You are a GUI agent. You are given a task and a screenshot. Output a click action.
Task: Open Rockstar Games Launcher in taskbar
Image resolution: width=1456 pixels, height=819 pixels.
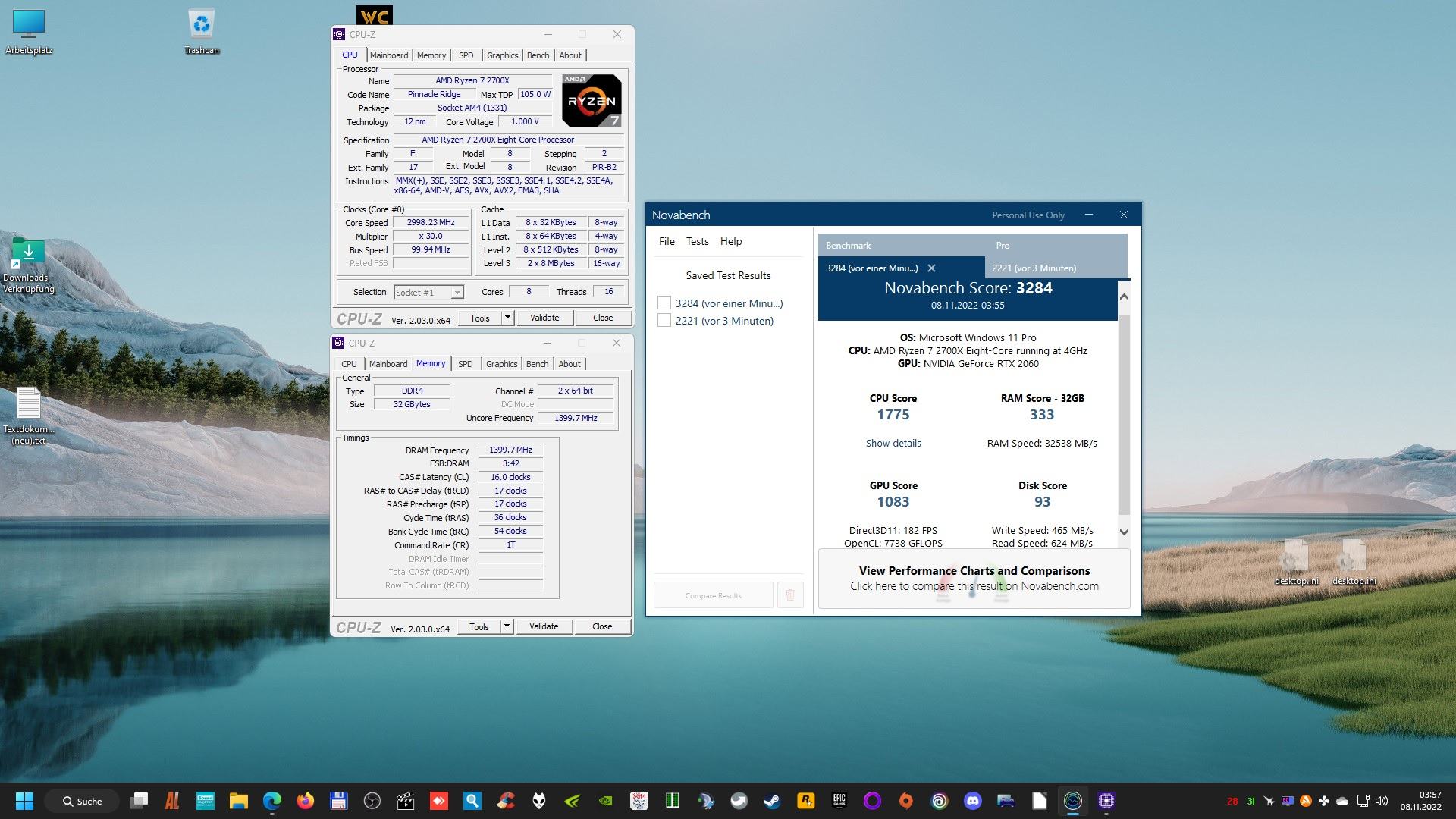pos(806,801)
